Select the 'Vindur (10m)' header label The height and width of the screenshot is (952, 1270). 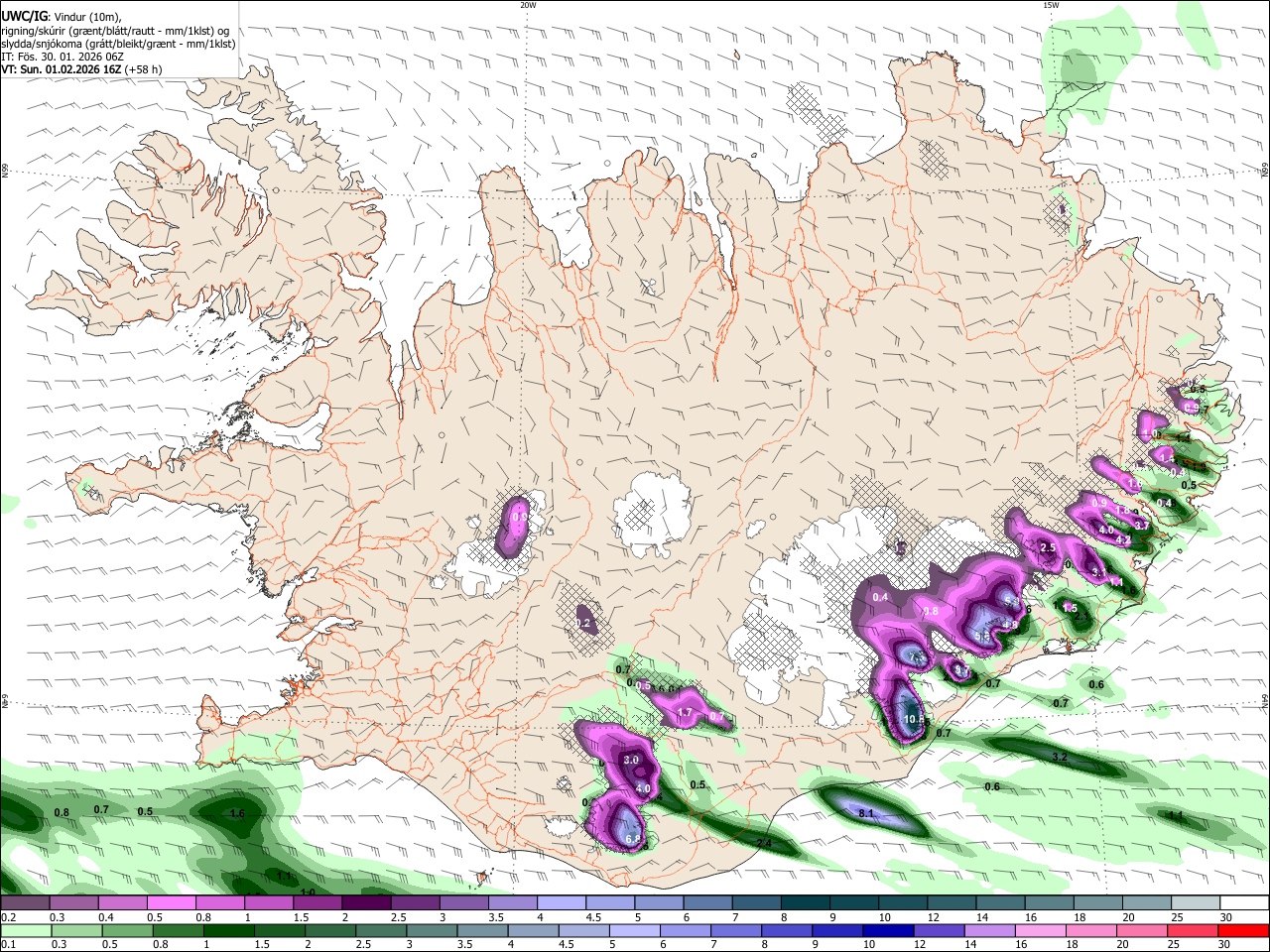(x=87, y=17)
